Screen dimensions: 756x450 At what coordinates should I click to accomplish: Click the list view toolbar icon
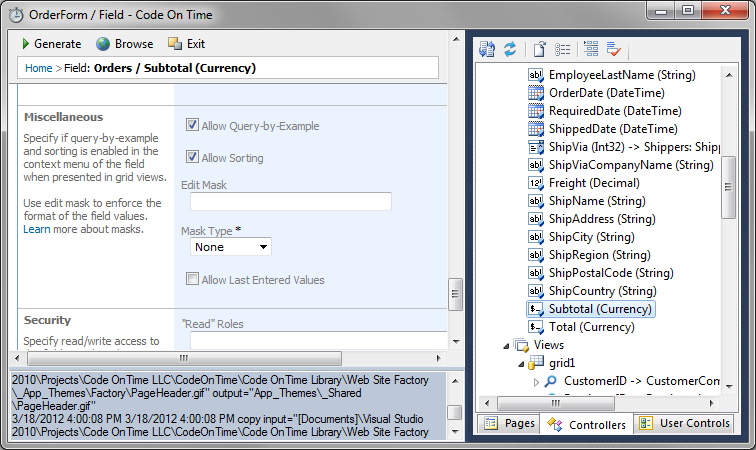tap(562, 49)
